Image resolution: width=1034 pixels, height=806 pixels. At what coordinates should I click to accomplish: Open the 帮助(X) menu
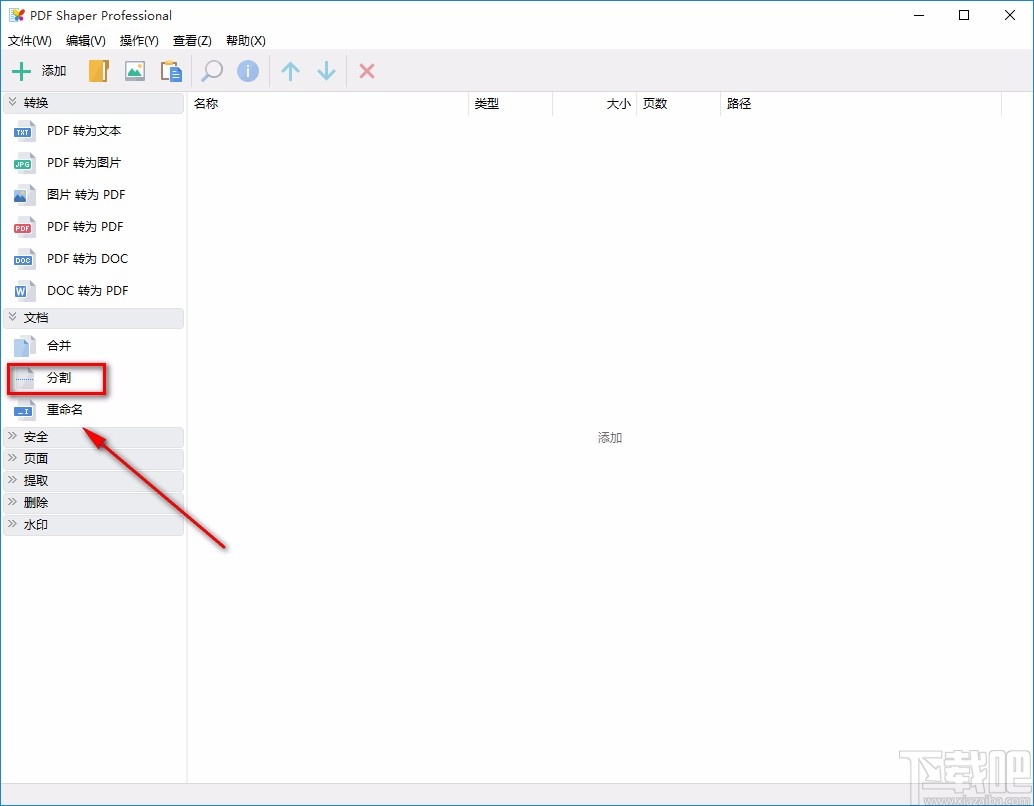click(x=245, y=41)
